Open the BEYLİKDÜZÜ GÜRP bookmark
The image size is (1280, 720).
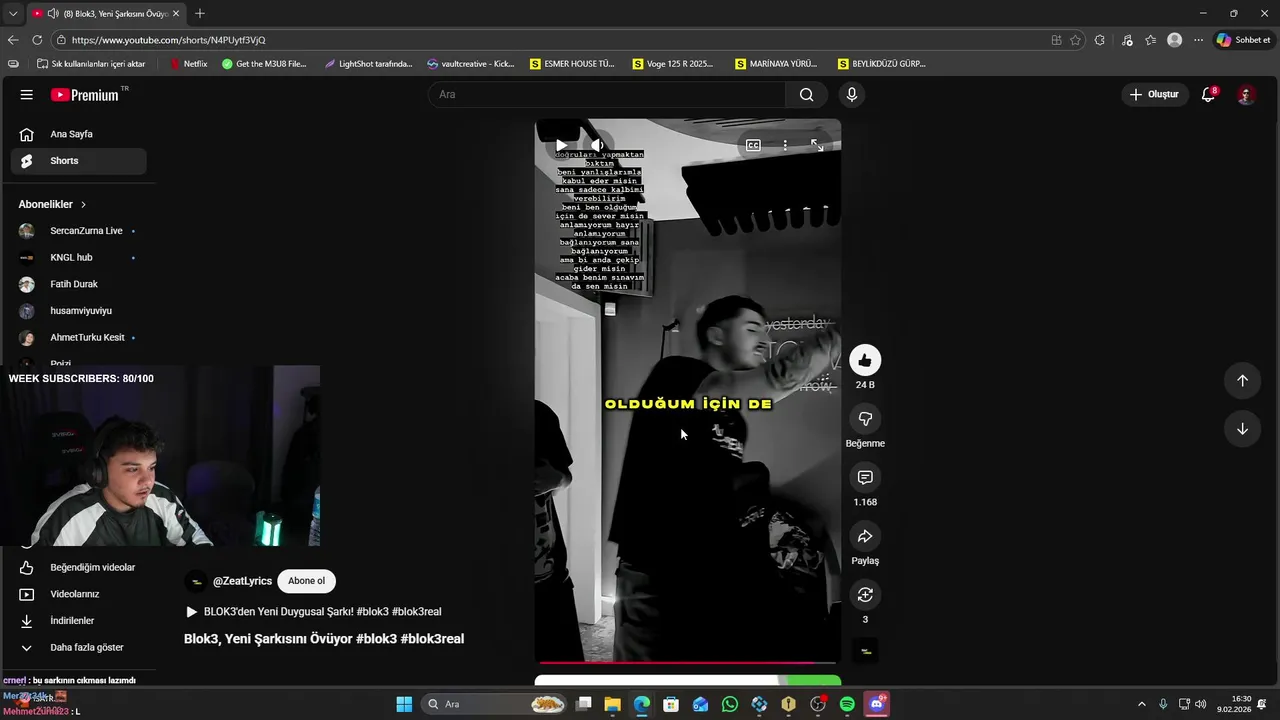coord(880,63)
